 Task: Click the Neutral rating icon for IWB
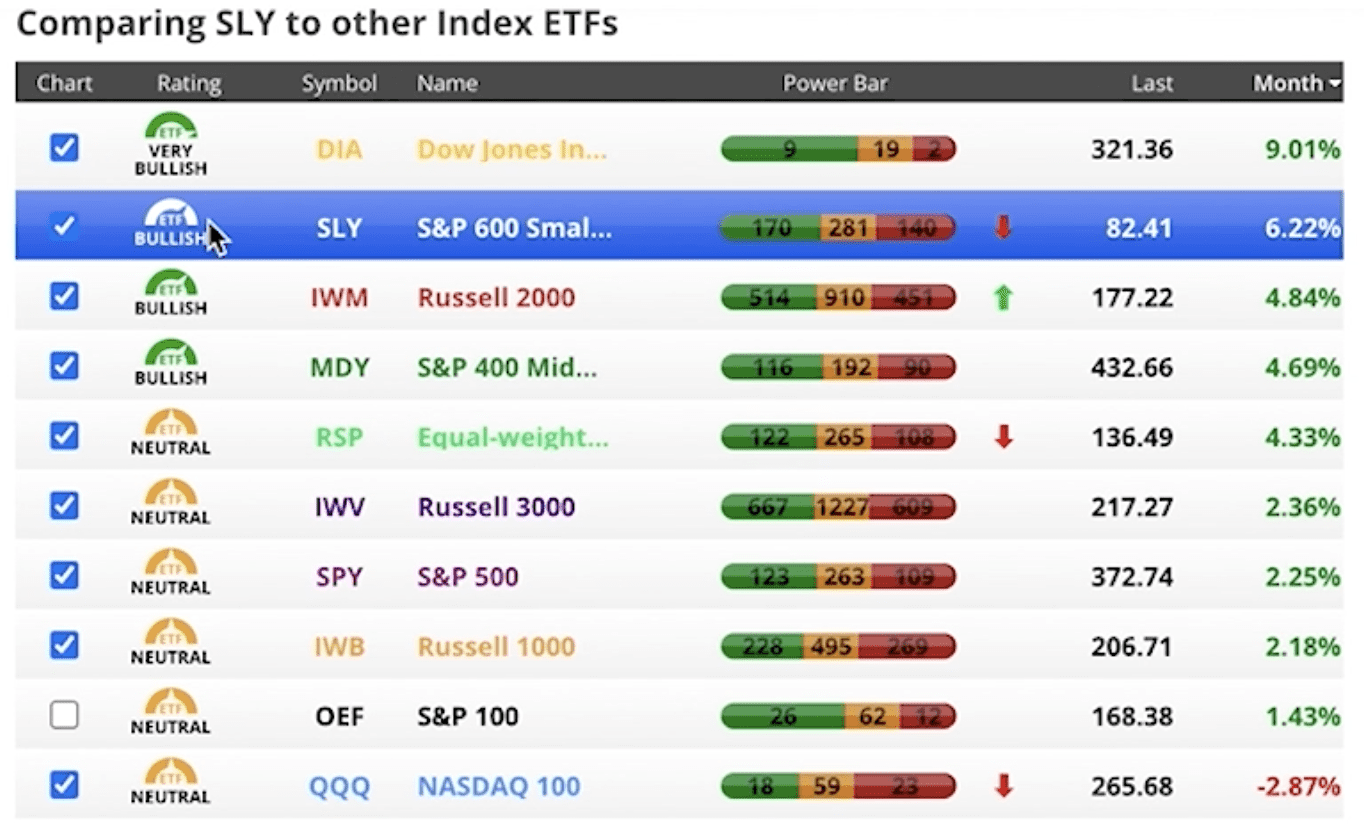pos(170,643)
